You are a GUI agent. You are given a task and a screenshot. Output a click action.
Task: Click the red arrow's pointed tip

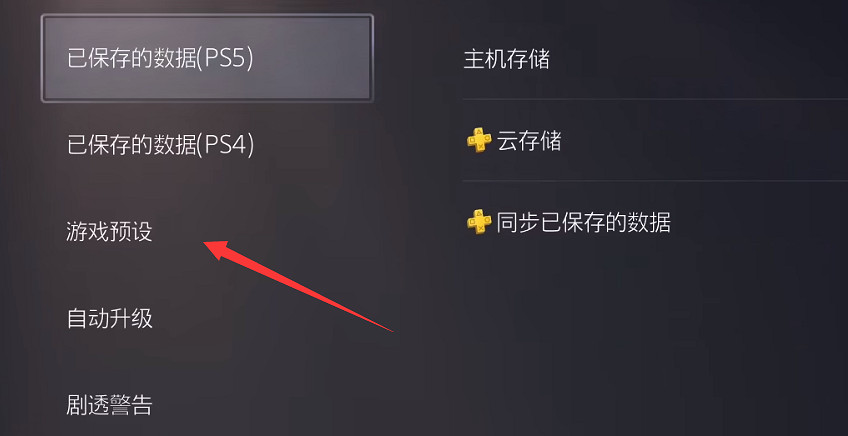click(206, 245)
